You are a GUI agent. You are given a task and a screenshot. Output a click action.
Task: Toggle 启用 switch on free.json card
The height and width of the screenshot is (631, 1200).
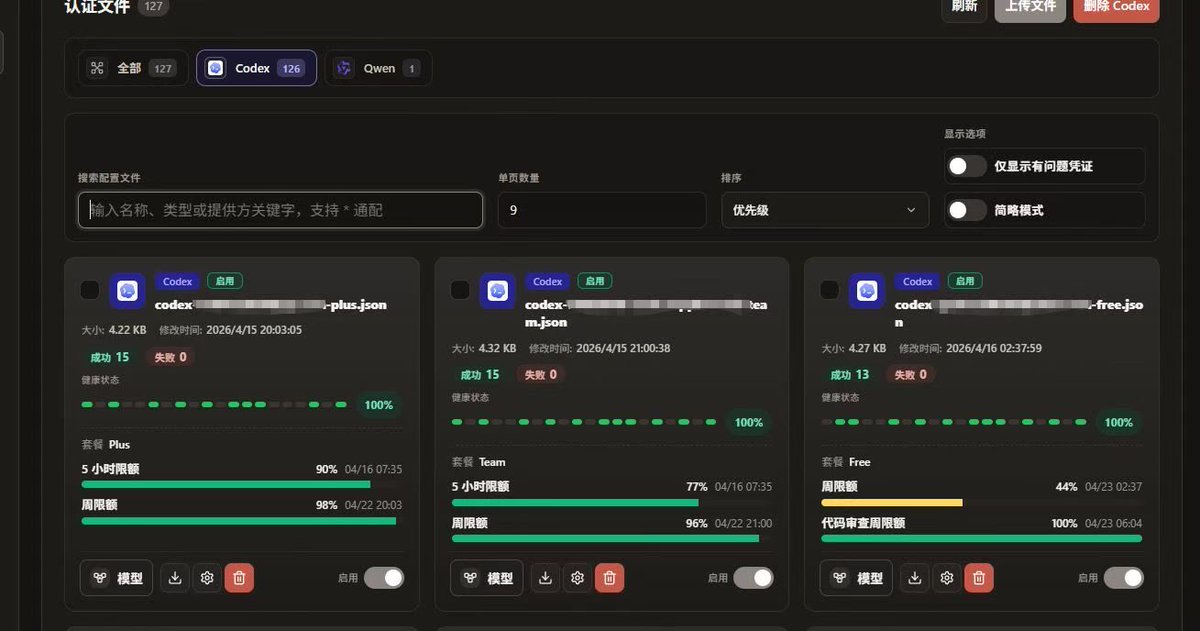(x=1124, y=578)
